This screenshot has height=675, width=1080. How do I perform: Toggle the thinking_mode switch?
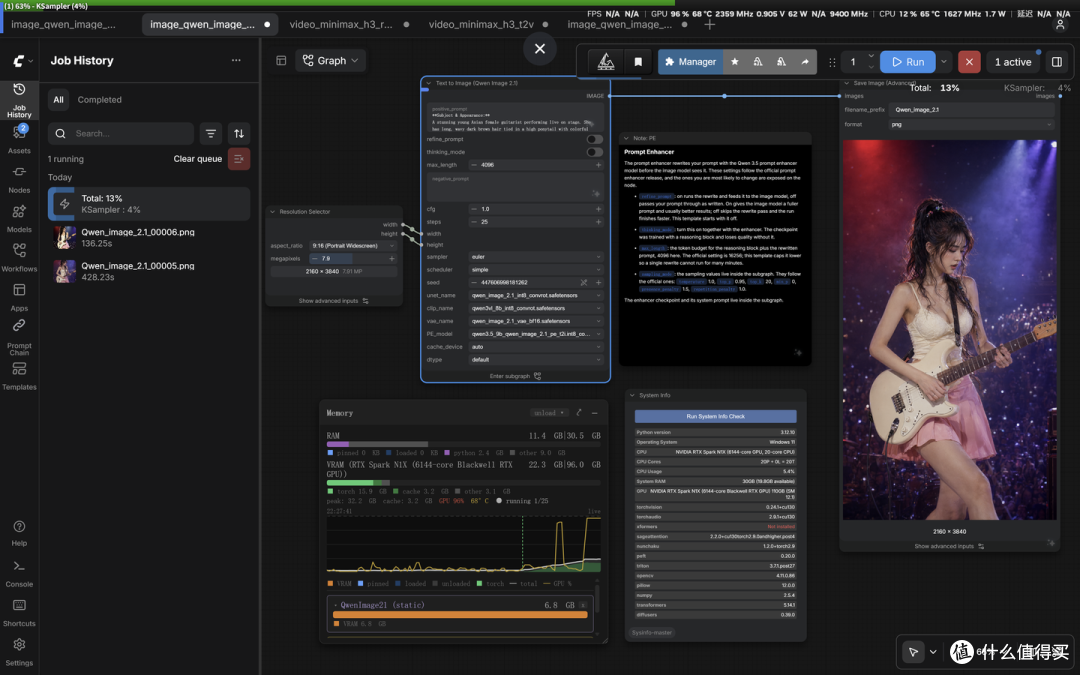pos(594,152)
